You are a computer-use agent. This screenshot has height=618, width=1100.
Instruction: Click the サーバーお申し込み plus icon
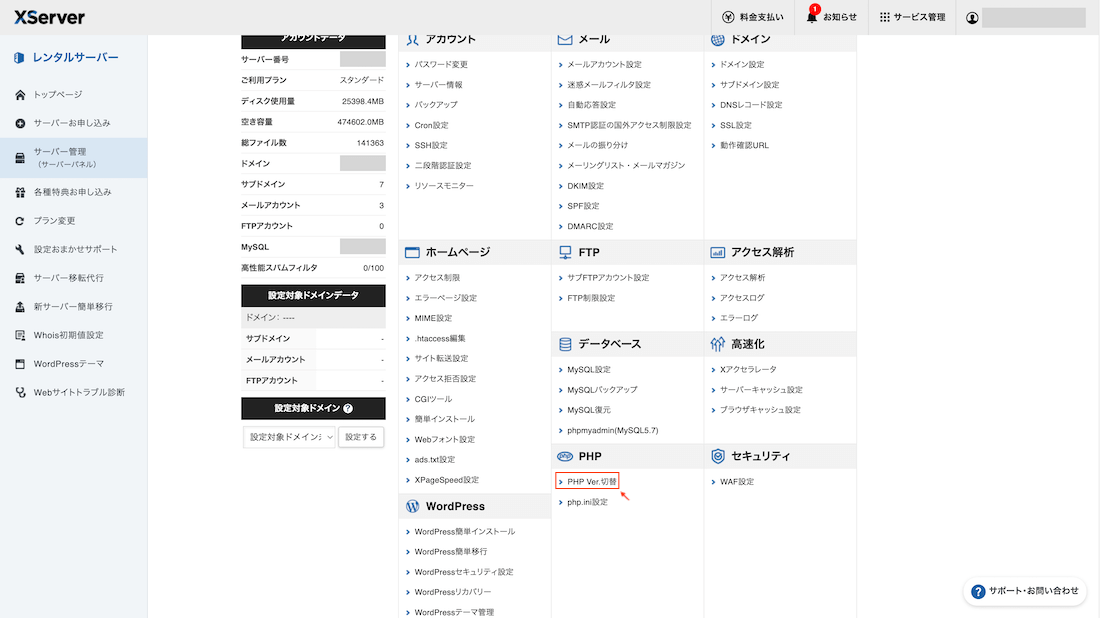(20, 123)
